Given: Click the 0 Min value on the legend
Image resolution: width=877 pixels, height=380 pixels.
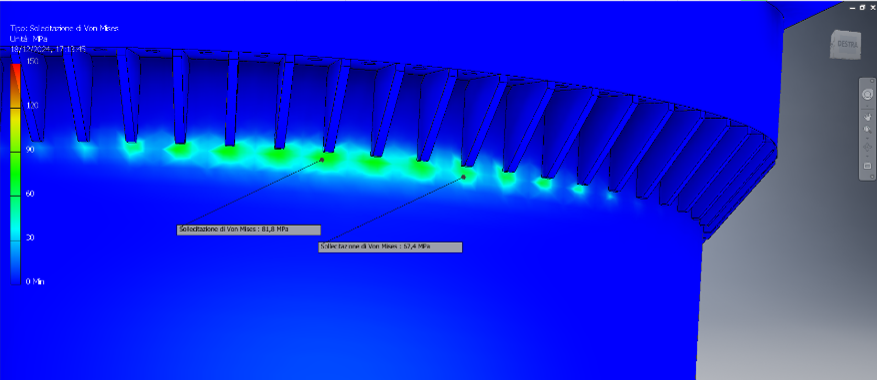Looking at the screenshot, I should click(35, 282).
